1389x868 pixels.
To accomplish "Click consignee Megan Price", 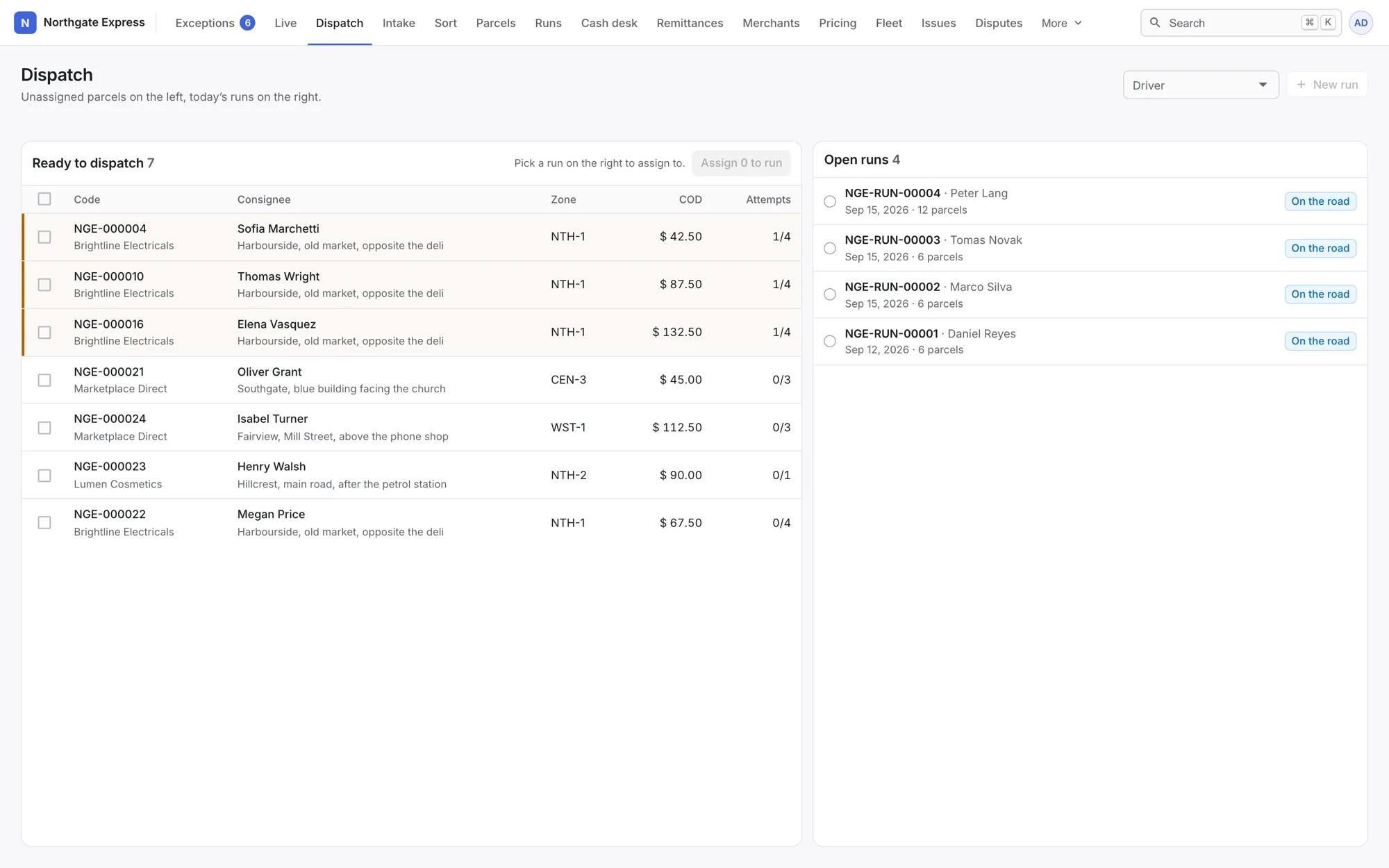I will click(x=271, y=514).
